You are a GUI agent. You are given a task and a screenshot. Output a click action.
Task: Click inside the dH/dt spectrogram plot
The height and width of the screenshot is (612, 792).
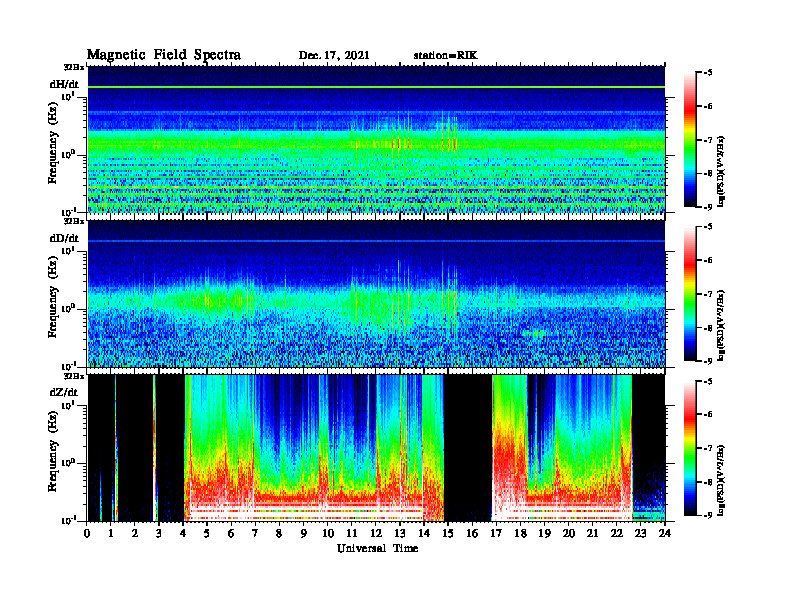click(x=376, y=139)
